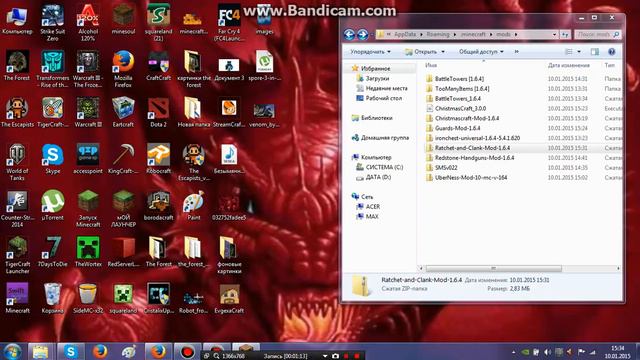This screenshot has width=640, height=360.
Task: Open the view options dropdown arrow
Action: tap(579, 52)
